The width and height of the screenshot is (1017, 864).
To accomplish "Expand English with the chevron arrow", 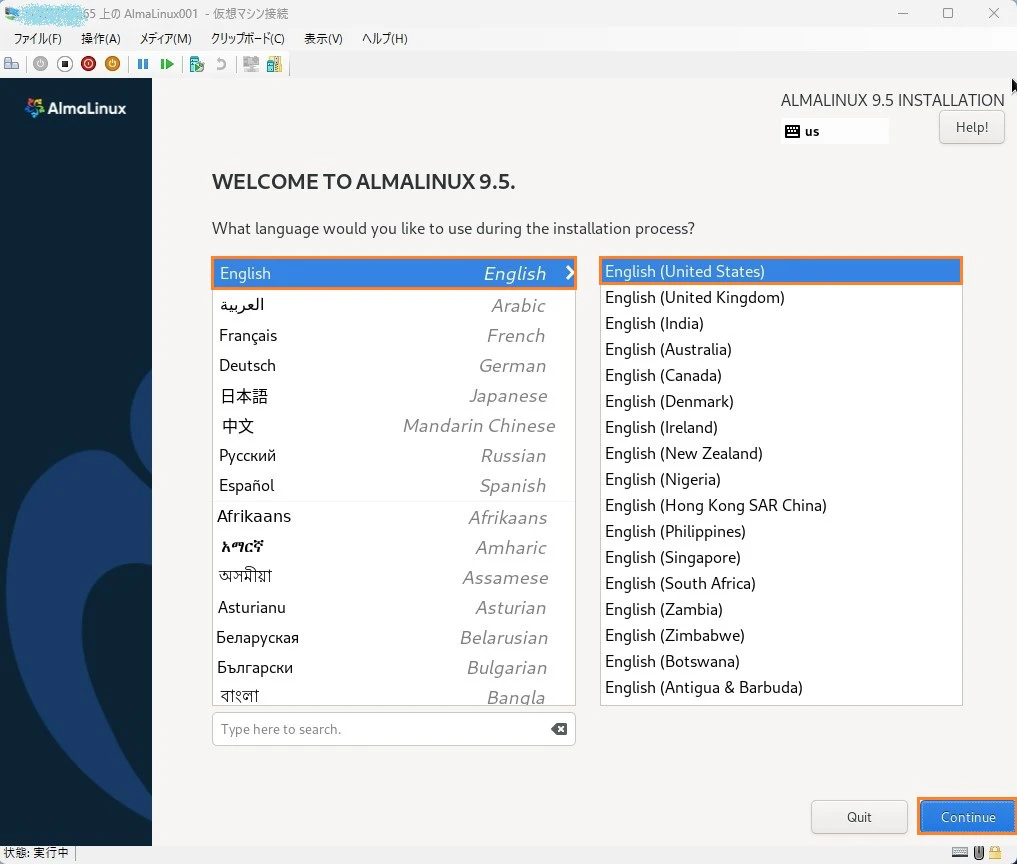I will tap(569, 273).
